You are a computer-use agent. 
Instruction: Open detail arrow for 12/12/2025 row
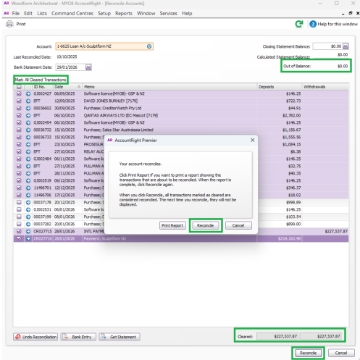tap(28, 188)
